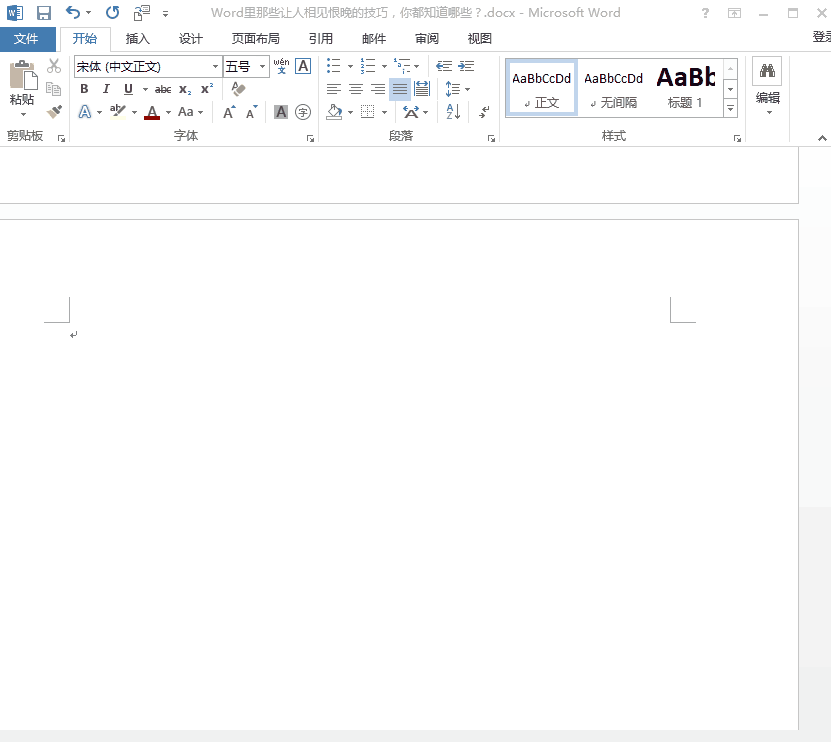Show or hide paragraph marks
The image size is (831, 742).
pyautogui.click(x=484, y=112)
